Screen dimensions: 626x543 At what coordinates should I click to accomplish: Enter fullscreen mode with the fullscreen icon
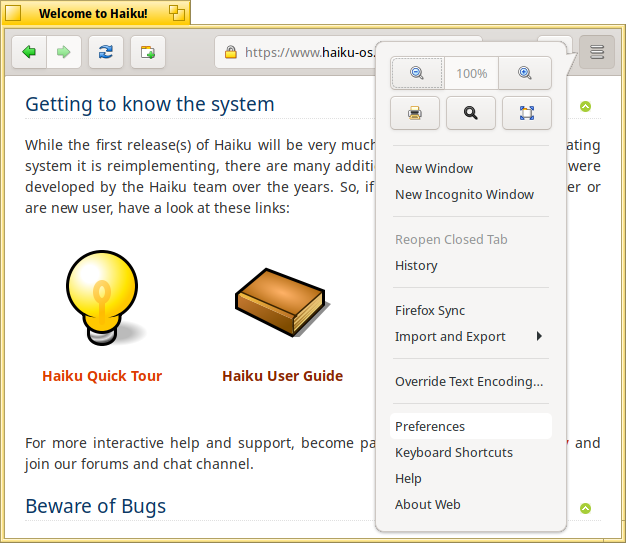point(527,113)
